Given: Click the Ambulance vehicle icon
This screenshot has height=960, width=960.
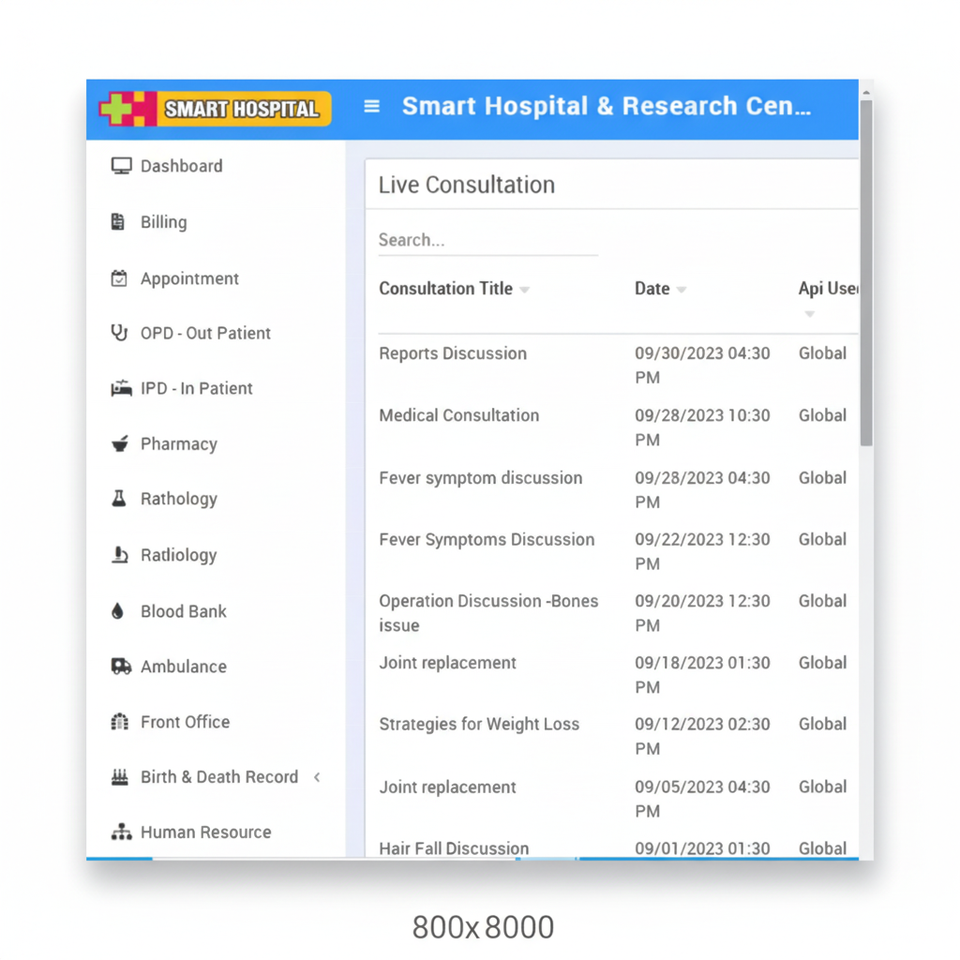Looking at the screenshot, I should pyautogui.click(x=121, y=666).
